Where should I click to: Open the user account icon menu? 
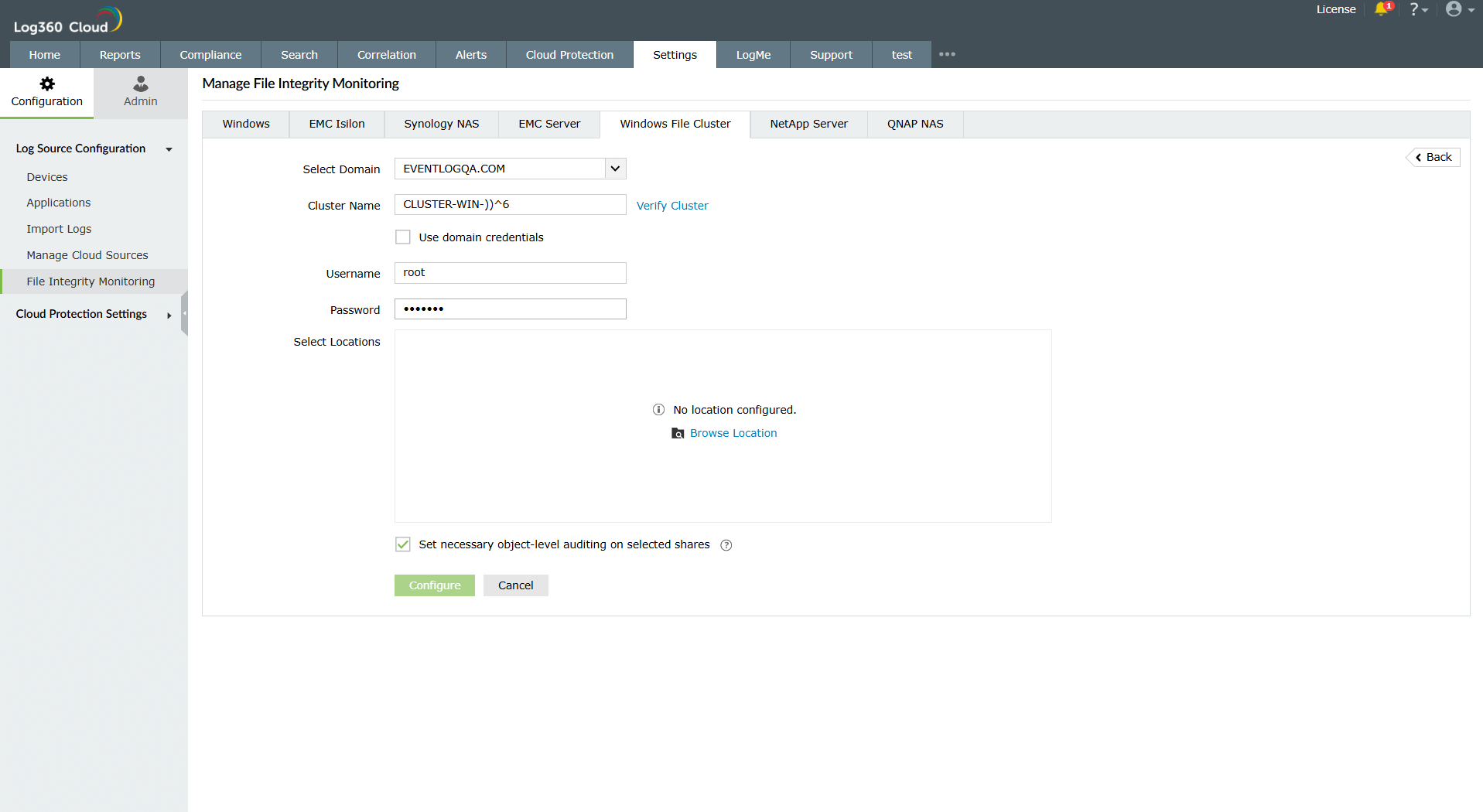click(1457, 9)
